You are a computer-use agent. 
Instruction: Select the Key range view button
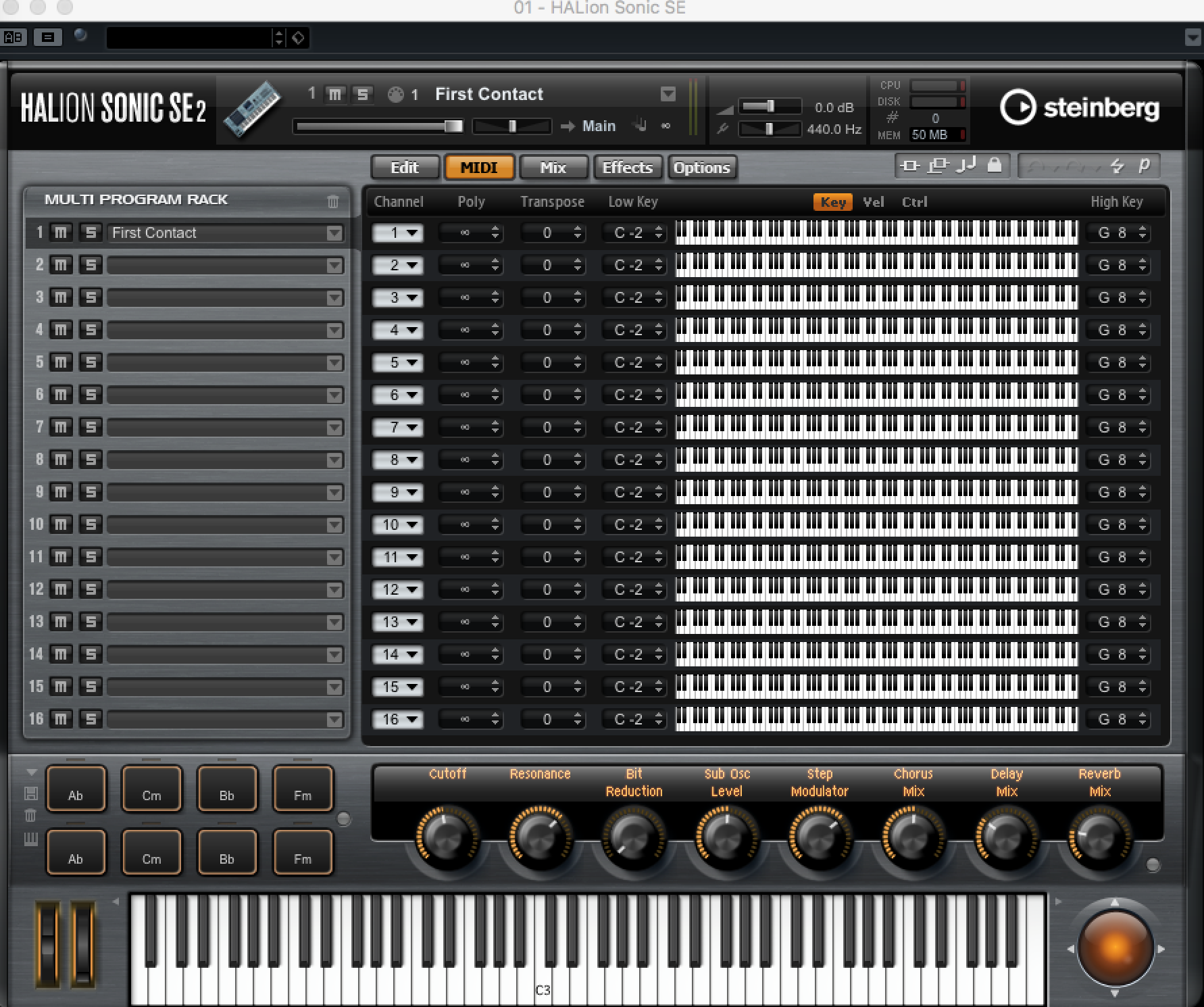click(x=833, y=202)
